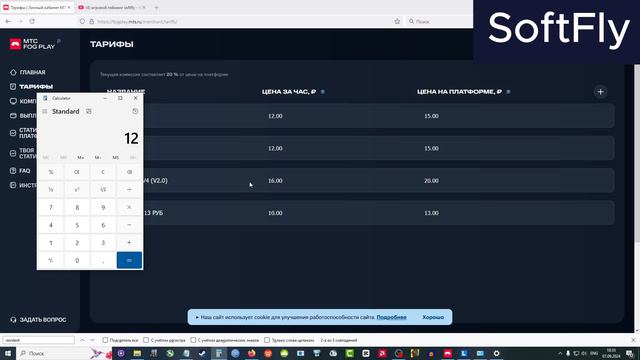Bookmark this page with the star icon
The image size is (640, 360).
[x=397, y=21]
